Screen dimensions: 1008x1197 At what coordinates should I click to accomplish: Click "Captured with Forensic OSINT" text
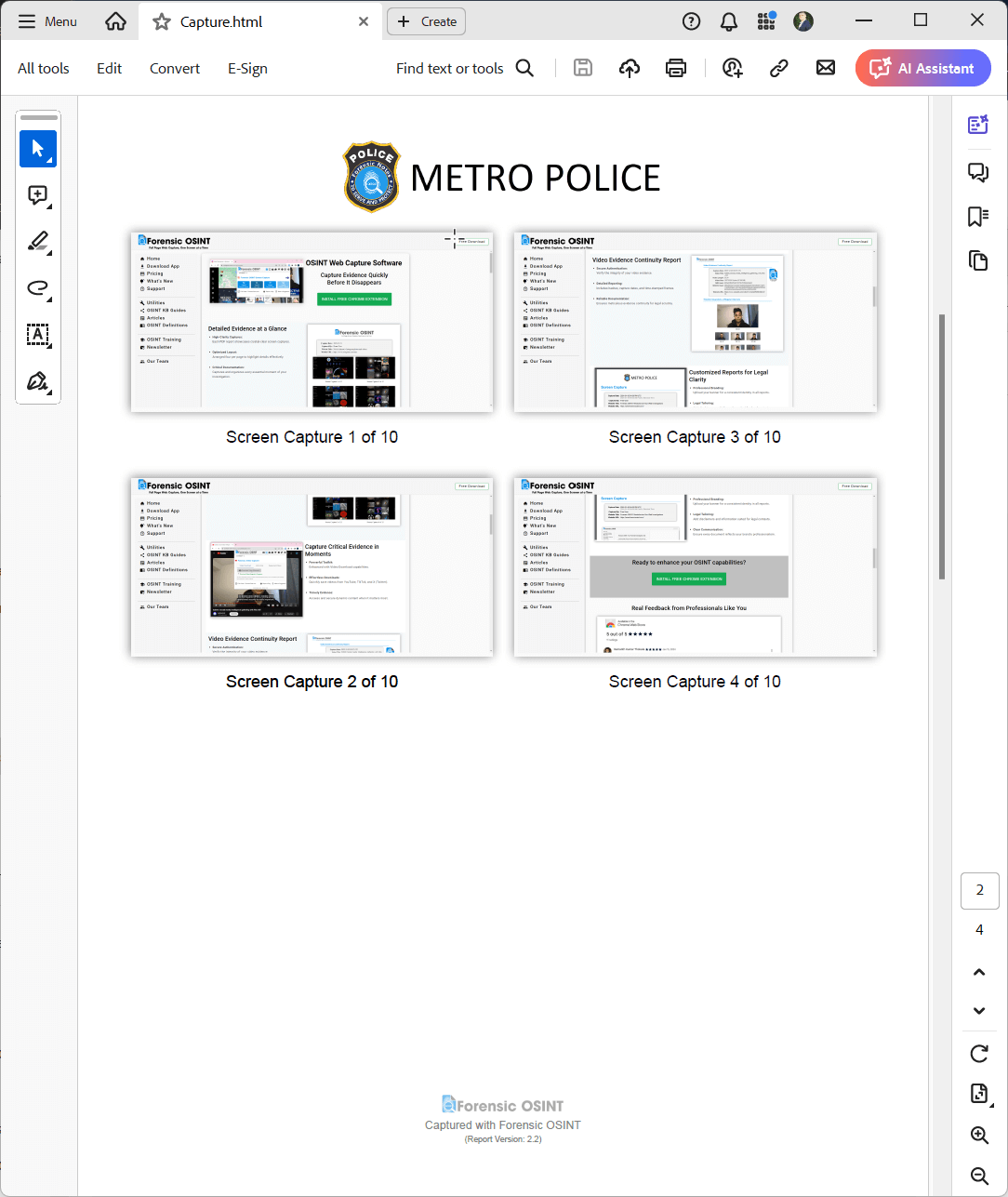click(503, 1125)
